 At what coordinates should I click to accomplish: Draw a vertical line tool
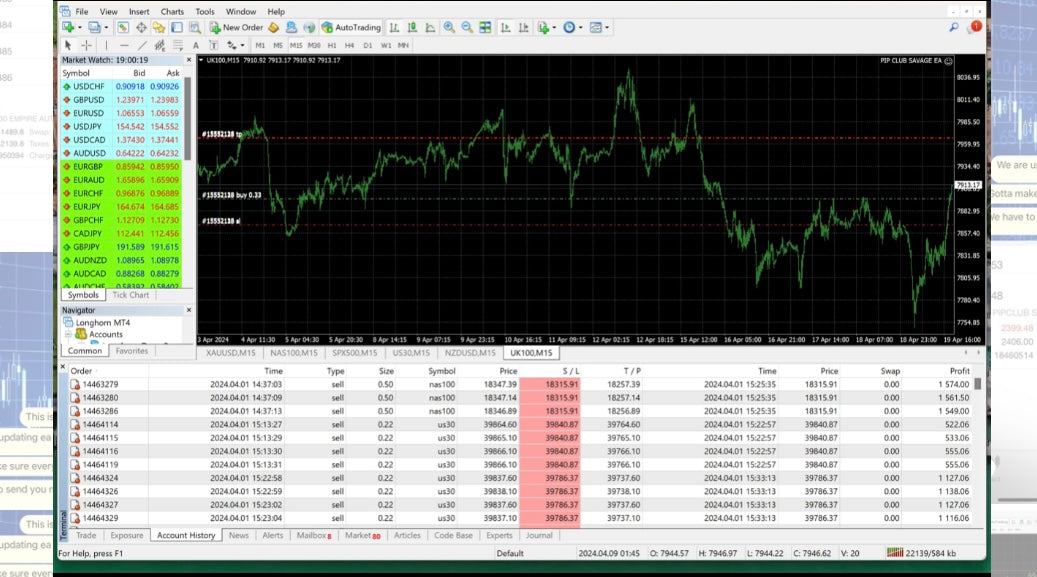106,45
